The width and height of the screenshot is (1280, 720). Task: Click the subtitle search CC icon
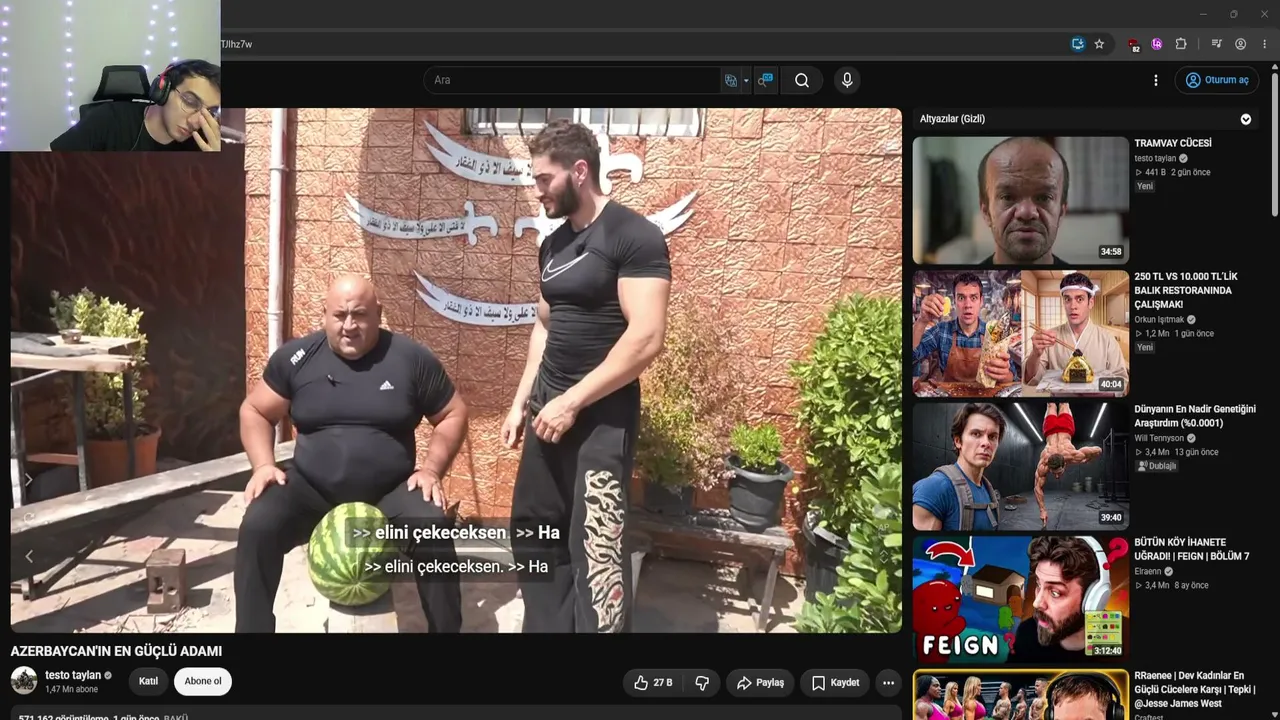pos(765,80)
